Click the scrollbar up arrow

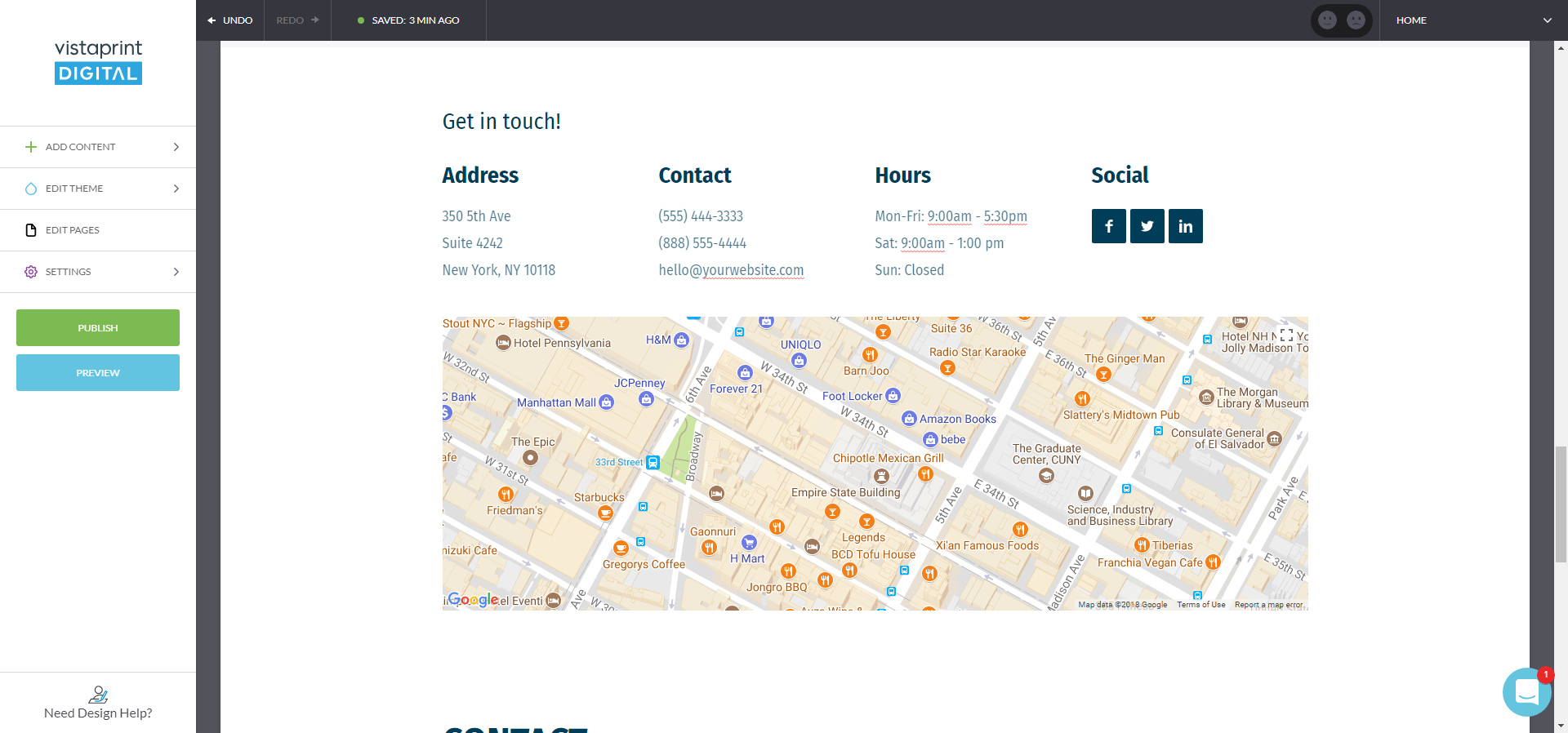(x=1561, y=47)
